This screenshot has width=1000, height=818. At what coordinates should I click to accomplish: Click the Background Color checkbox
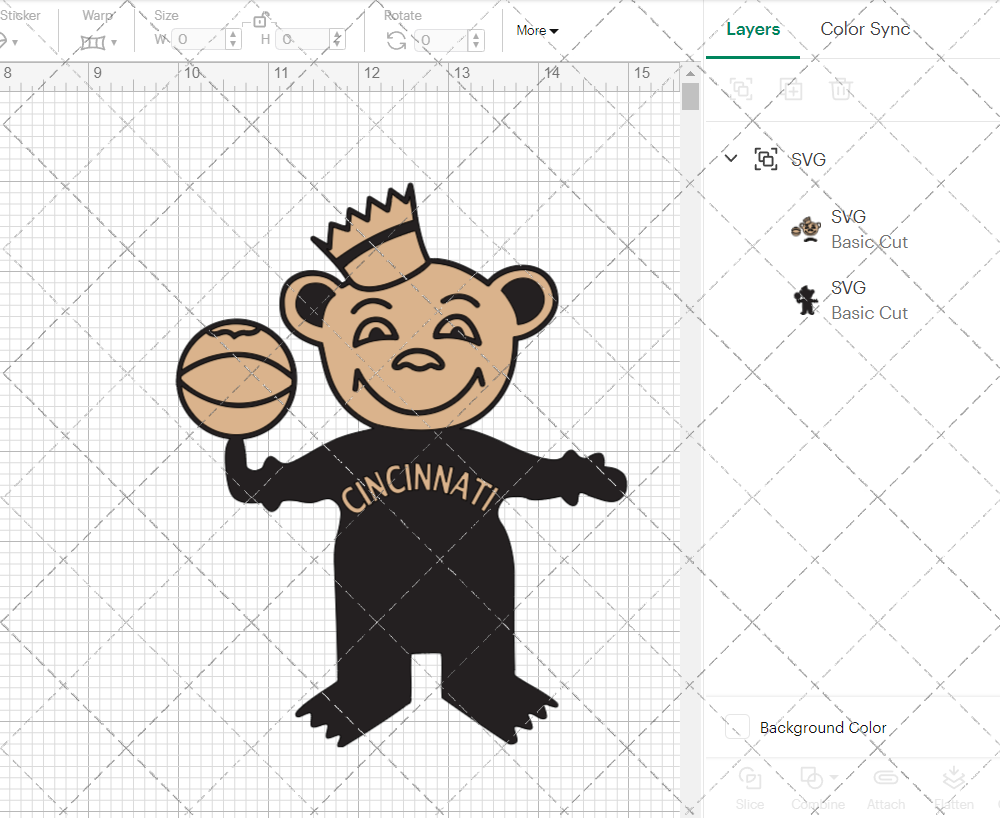tap(736, 728)
